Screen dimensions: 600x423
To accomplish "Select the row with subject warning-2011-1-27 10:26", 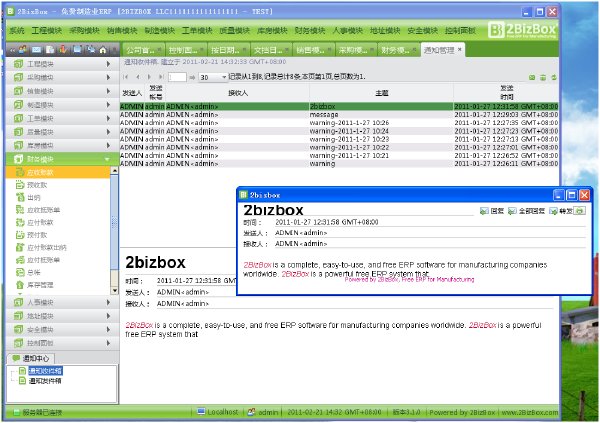I will point(339,122).
